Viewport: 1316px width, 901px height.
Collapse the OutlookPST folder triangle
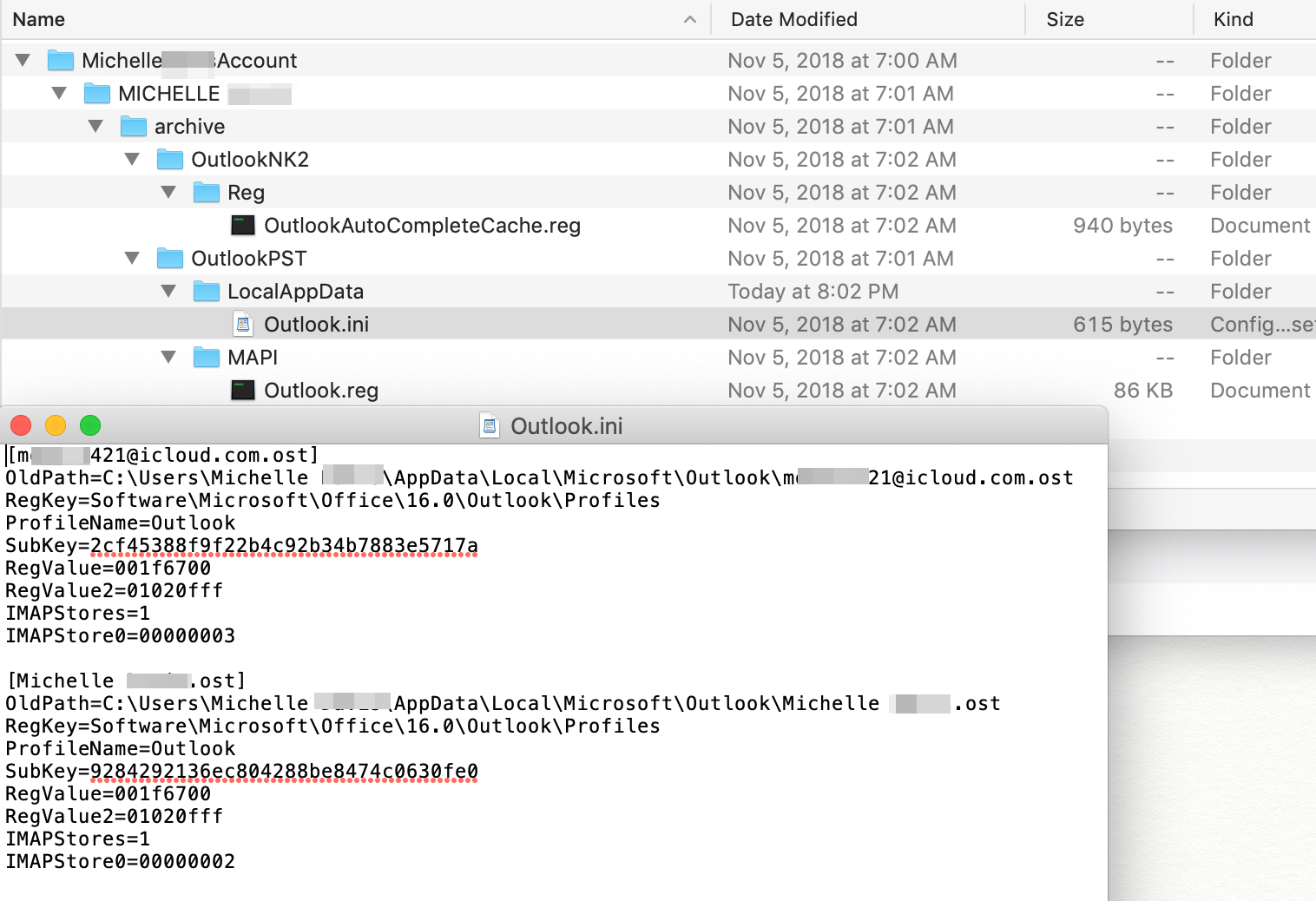pyautogui.click(x=132, y=258)
